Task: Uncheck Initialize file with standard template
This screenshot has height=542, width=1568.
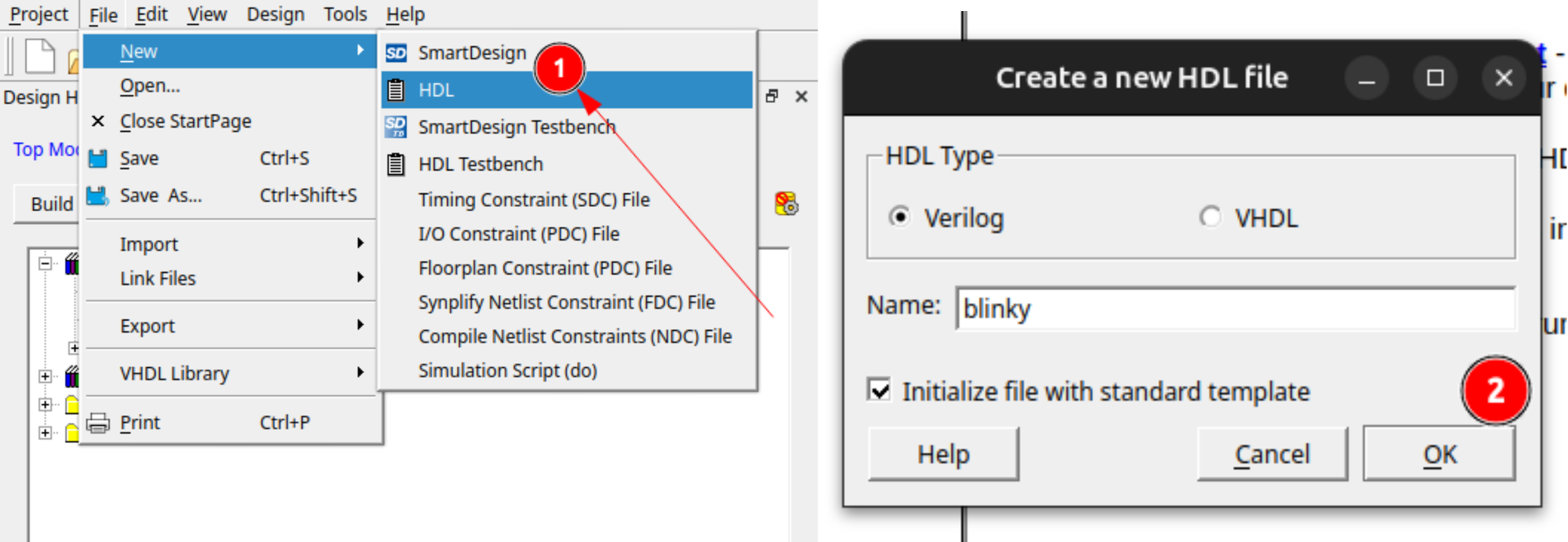Action: (880, 390)
